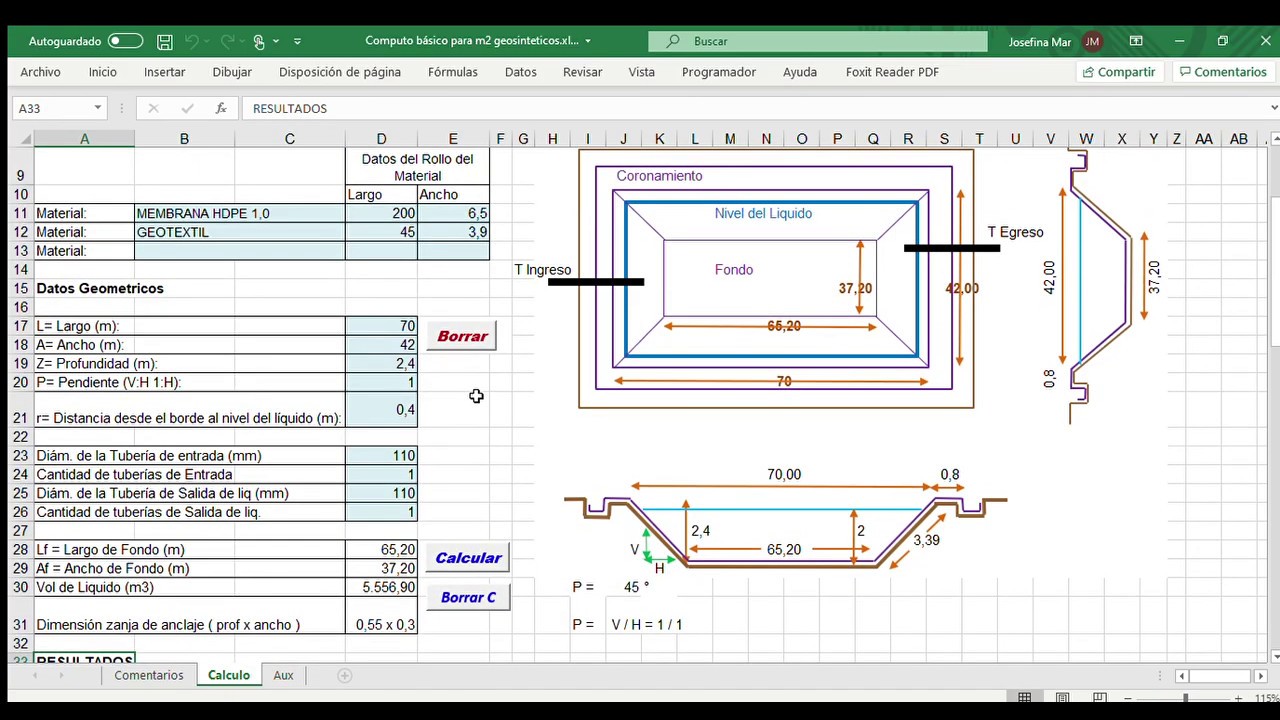Switch to the Inicio tab
The height and width of the screenshot is (720, 1280).
(x=102, y=72)
